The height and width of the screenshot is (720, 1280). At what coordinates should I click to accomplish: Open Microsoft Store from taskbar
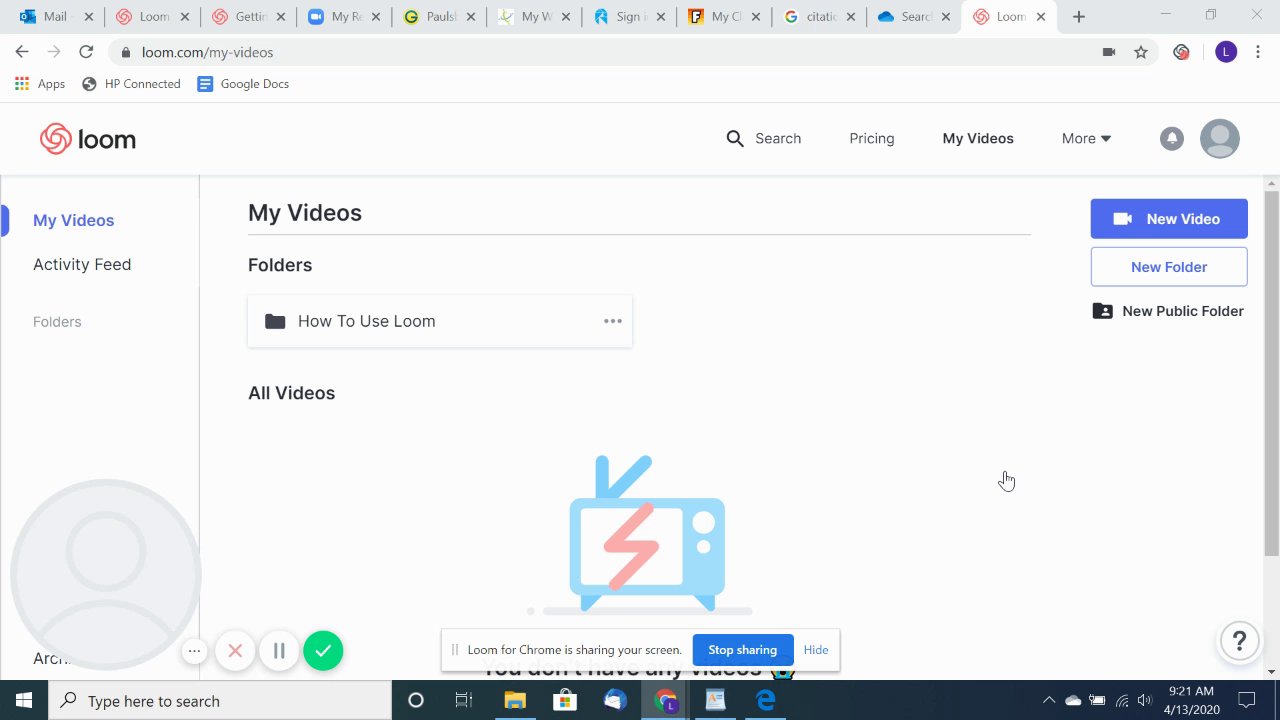[565, 700]
